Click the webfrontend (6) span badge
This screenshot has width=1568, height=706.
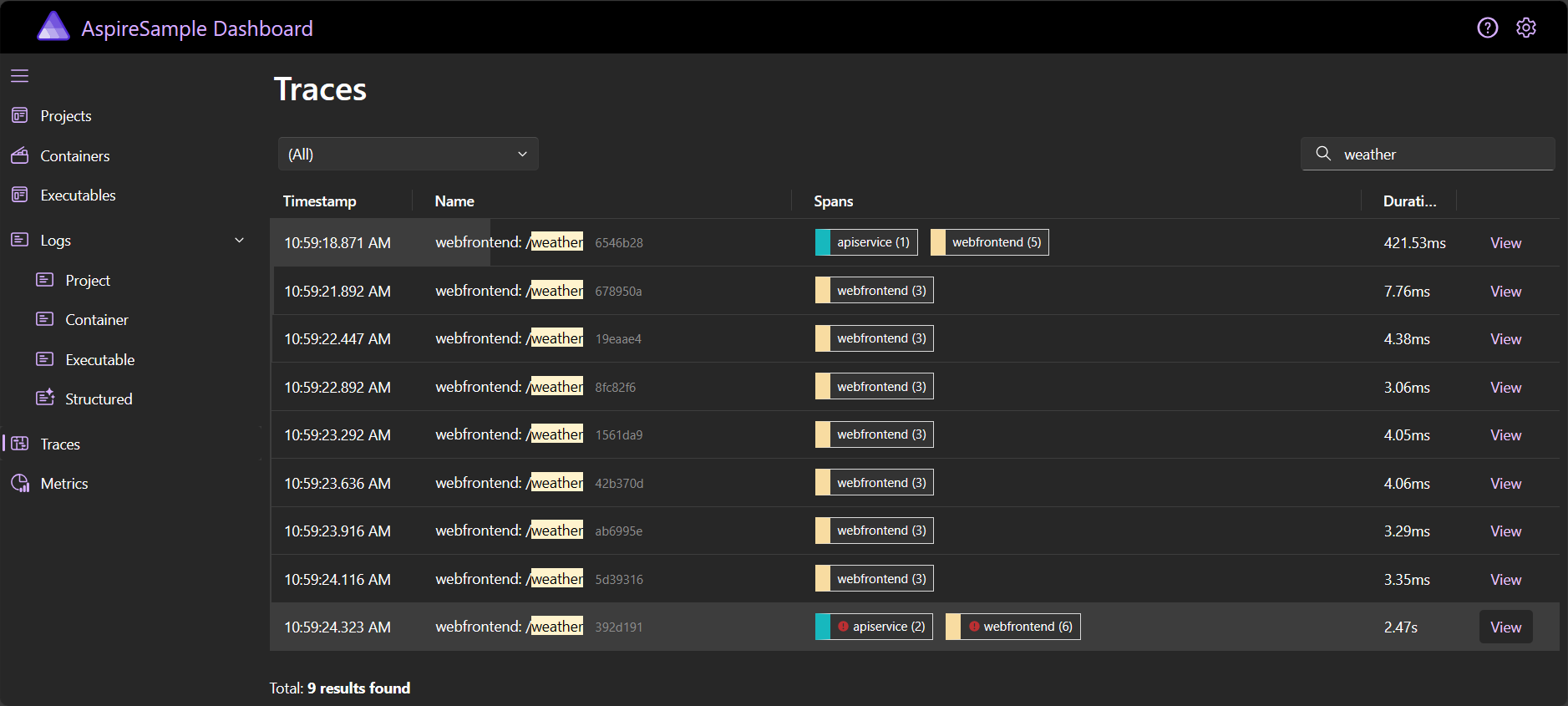click(1012, 627)
